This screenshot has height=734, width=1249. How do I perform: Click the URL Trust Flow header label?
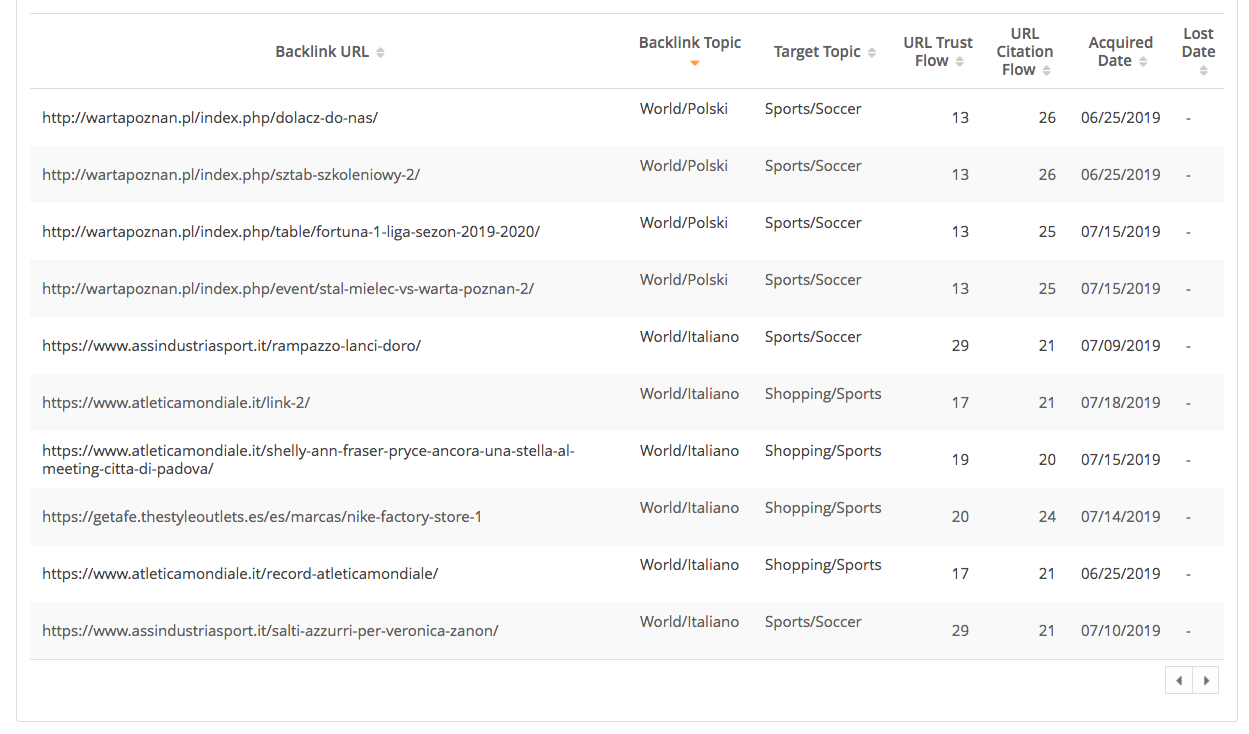click(937, 51)
